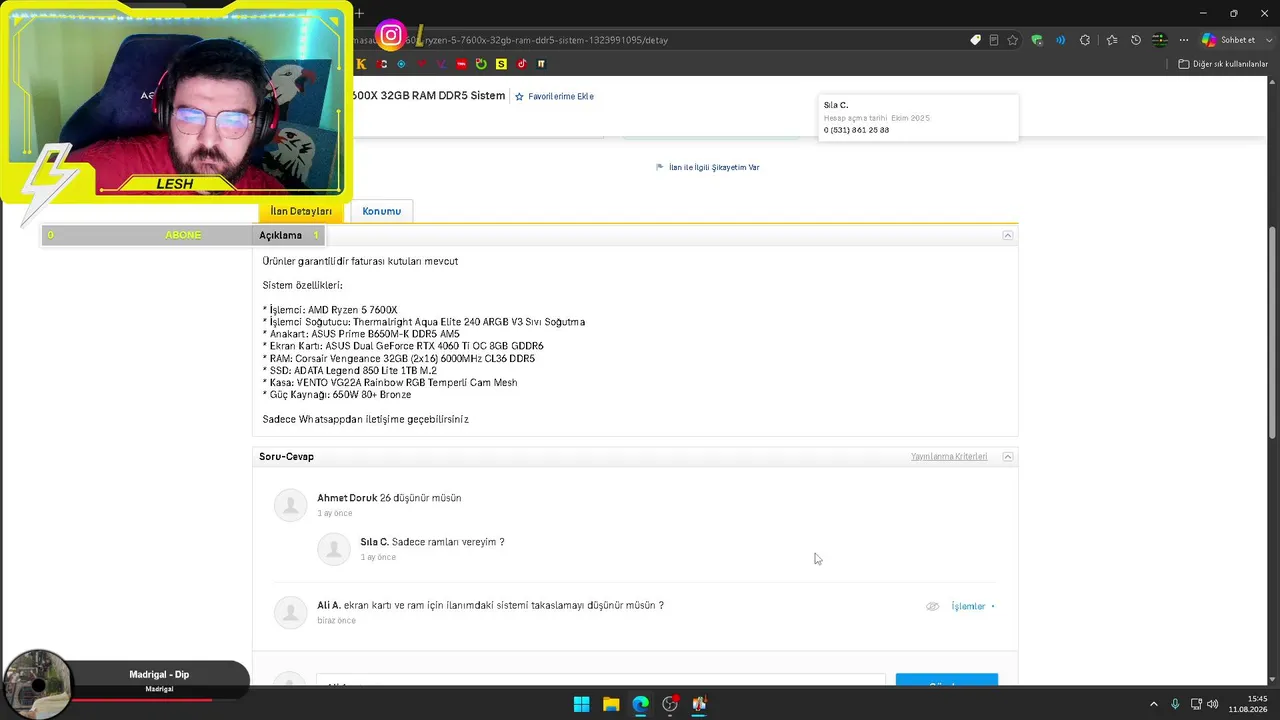The image size is (1280, 720).
Task: Click the blue sound-wave extension icon
Action: tap(1061, 40)
